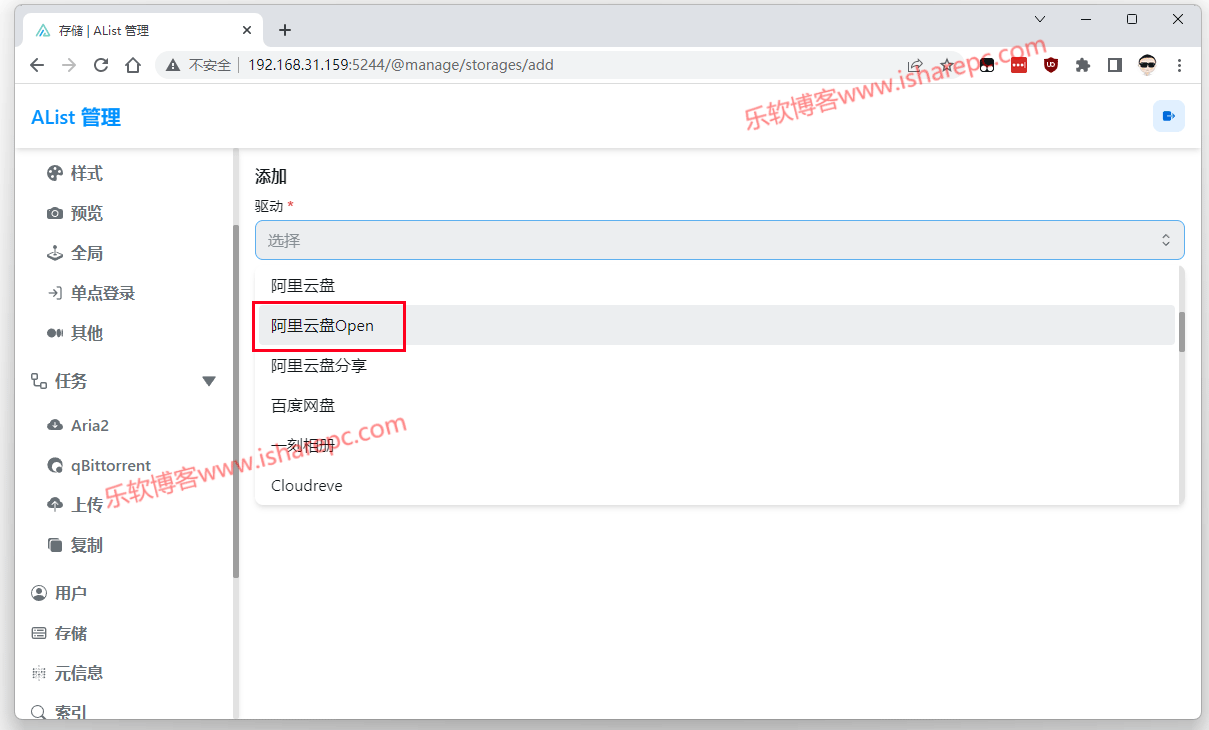Open the 其他 other settings page

click(x=87, y=334)
